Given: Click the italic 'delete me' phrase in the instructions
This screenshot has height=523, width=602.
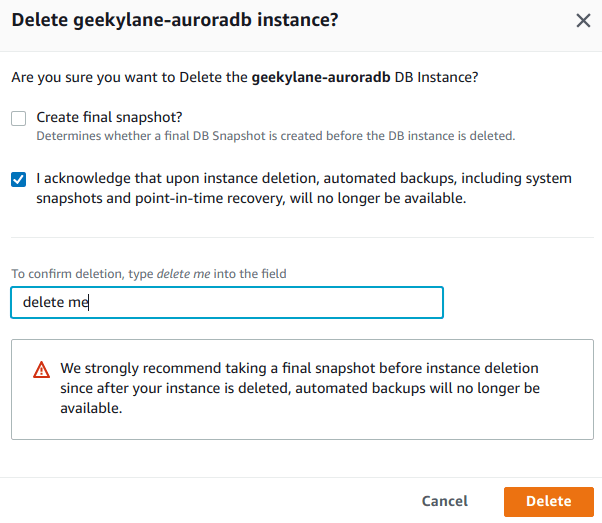Looking at the screenshot, I should (184, 274).
